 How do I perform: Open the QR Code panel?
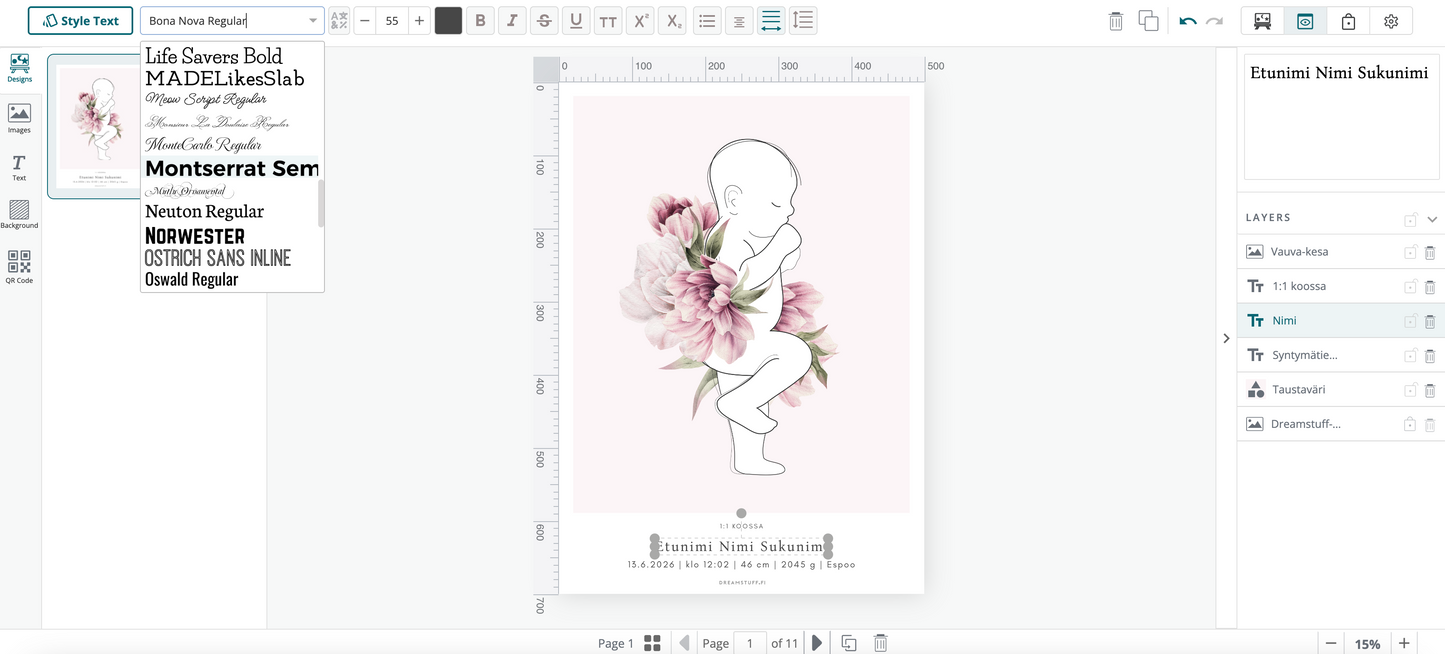point(19,267)
